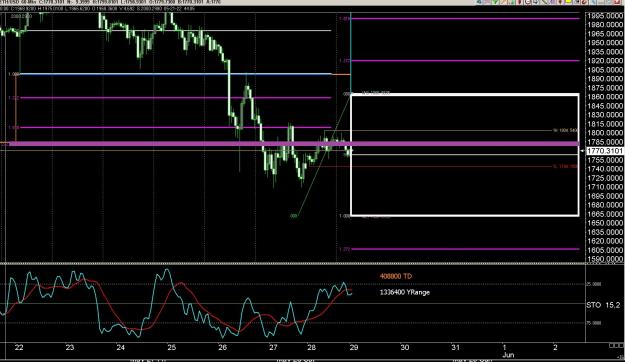
Task: Click the orange 408800 TD label
Action: 396,276
